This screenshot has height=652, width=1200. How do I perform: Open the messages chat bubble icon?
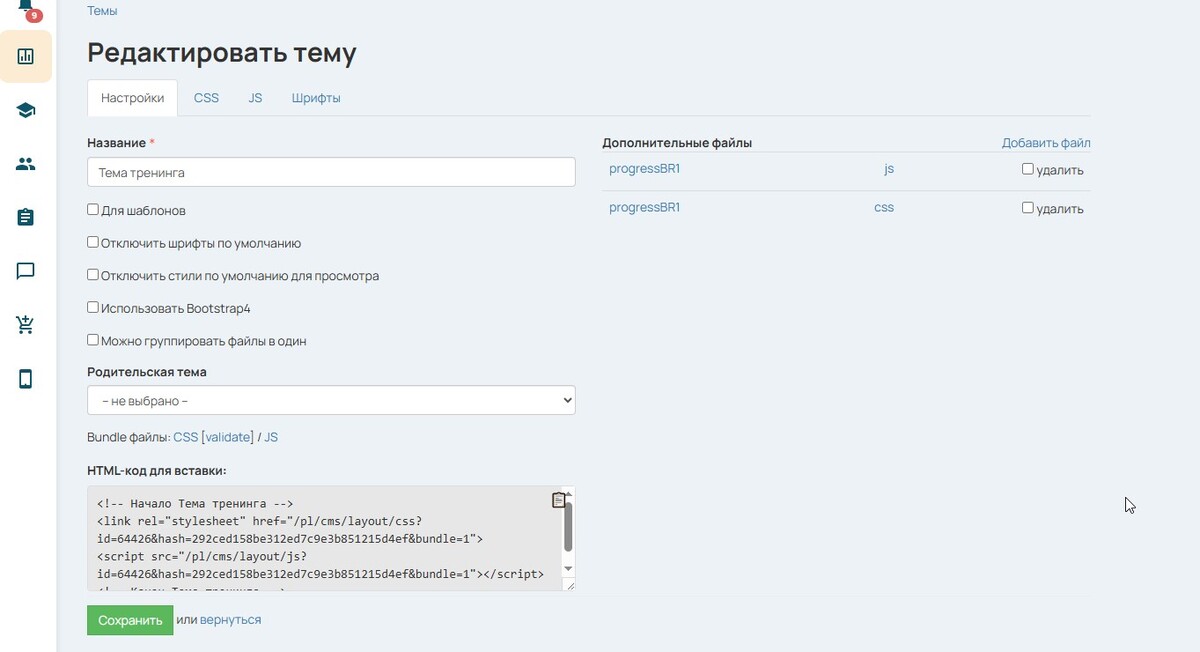(x=26, y=271)
